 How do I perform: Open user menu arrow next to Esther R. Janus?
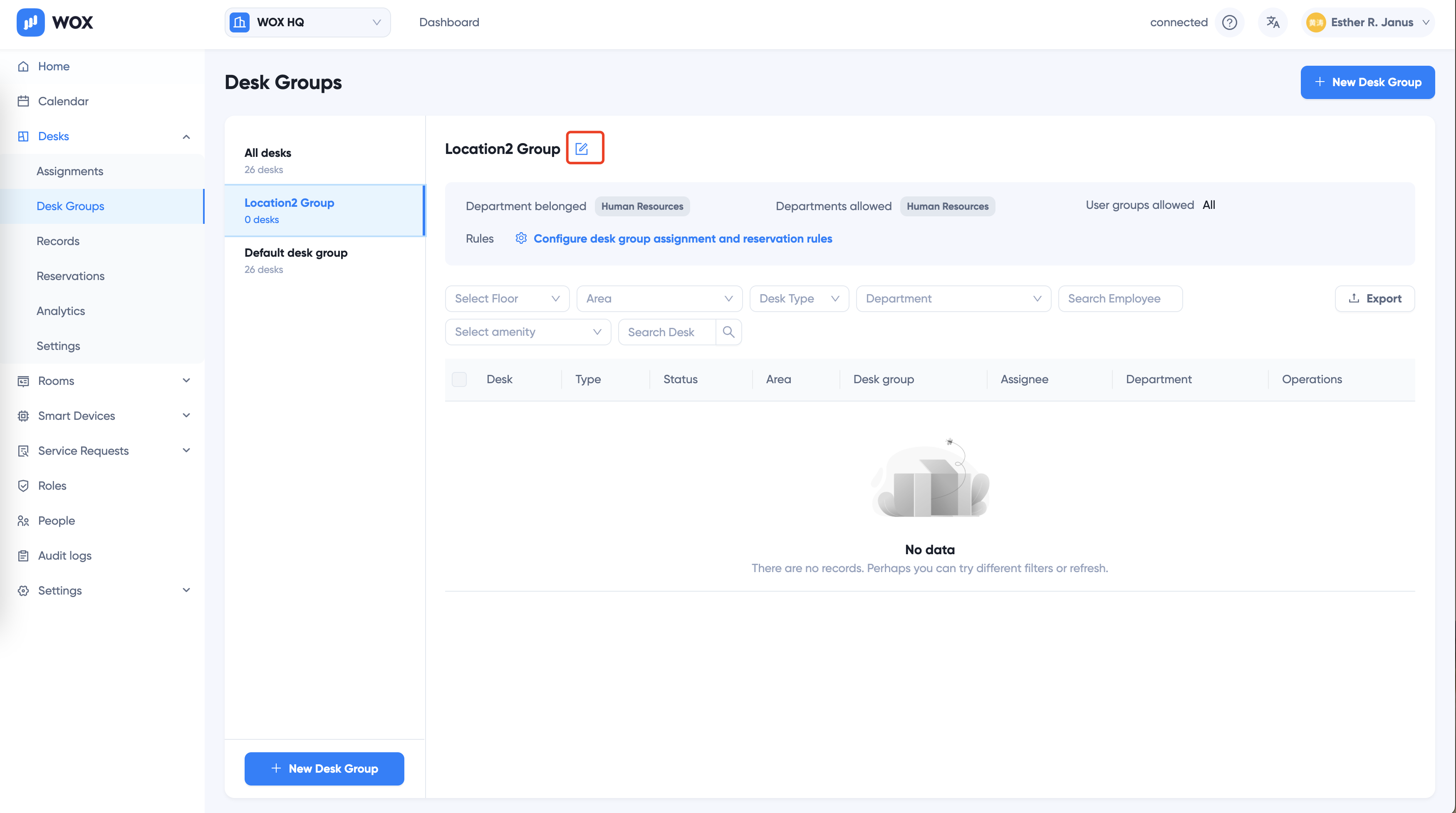(x=1426, y=22)
